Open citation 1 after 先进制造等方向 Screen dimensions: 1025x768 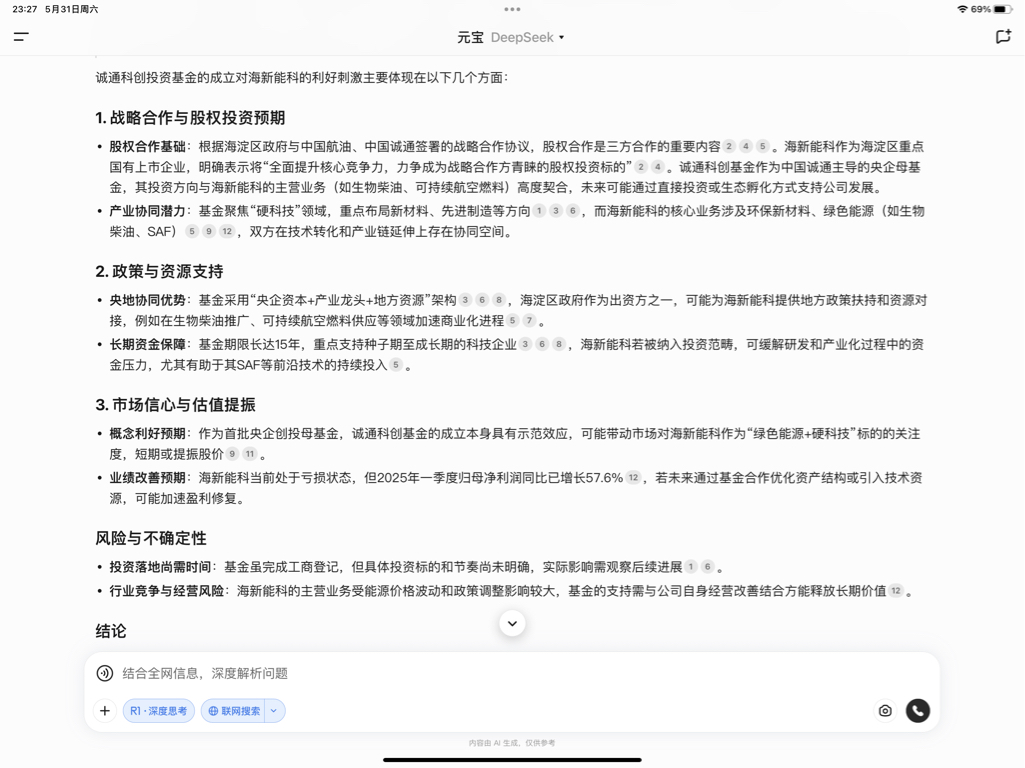pyautogui.click(x=539, y=210)
